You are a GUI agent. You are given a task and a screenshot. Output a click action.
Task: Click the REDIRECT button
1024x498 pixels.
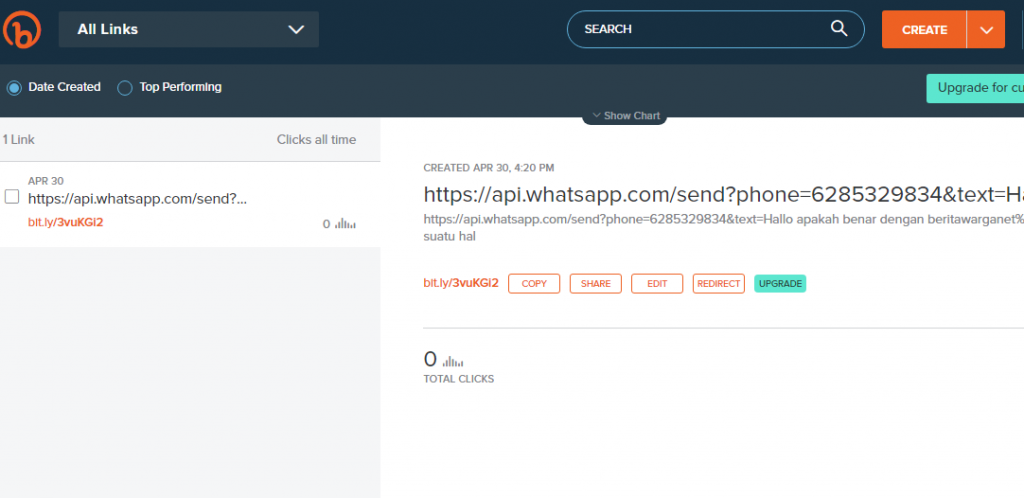pos(719,284)
